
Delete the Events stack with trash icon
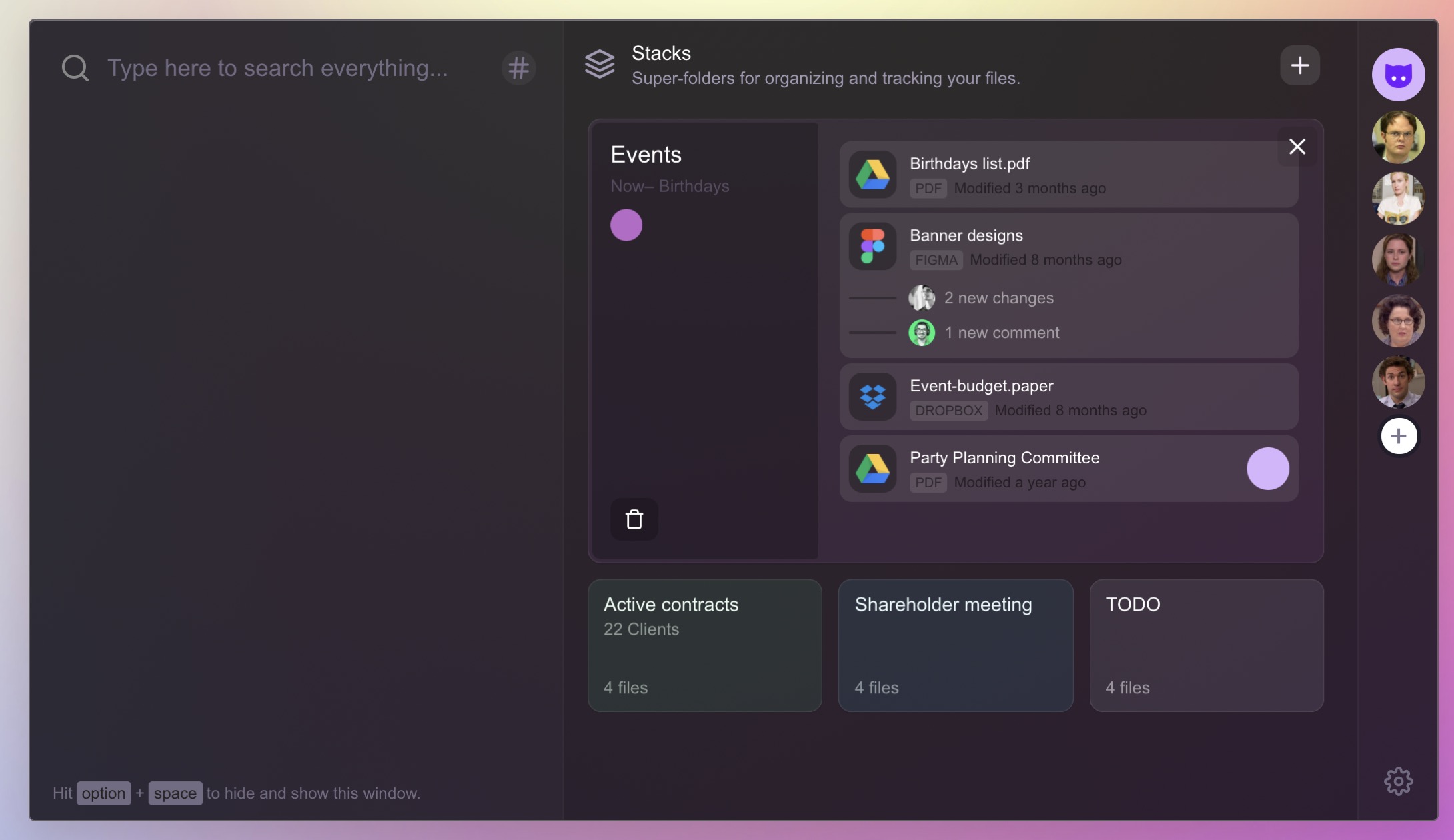pyautogui.click(x=634, y=519)
